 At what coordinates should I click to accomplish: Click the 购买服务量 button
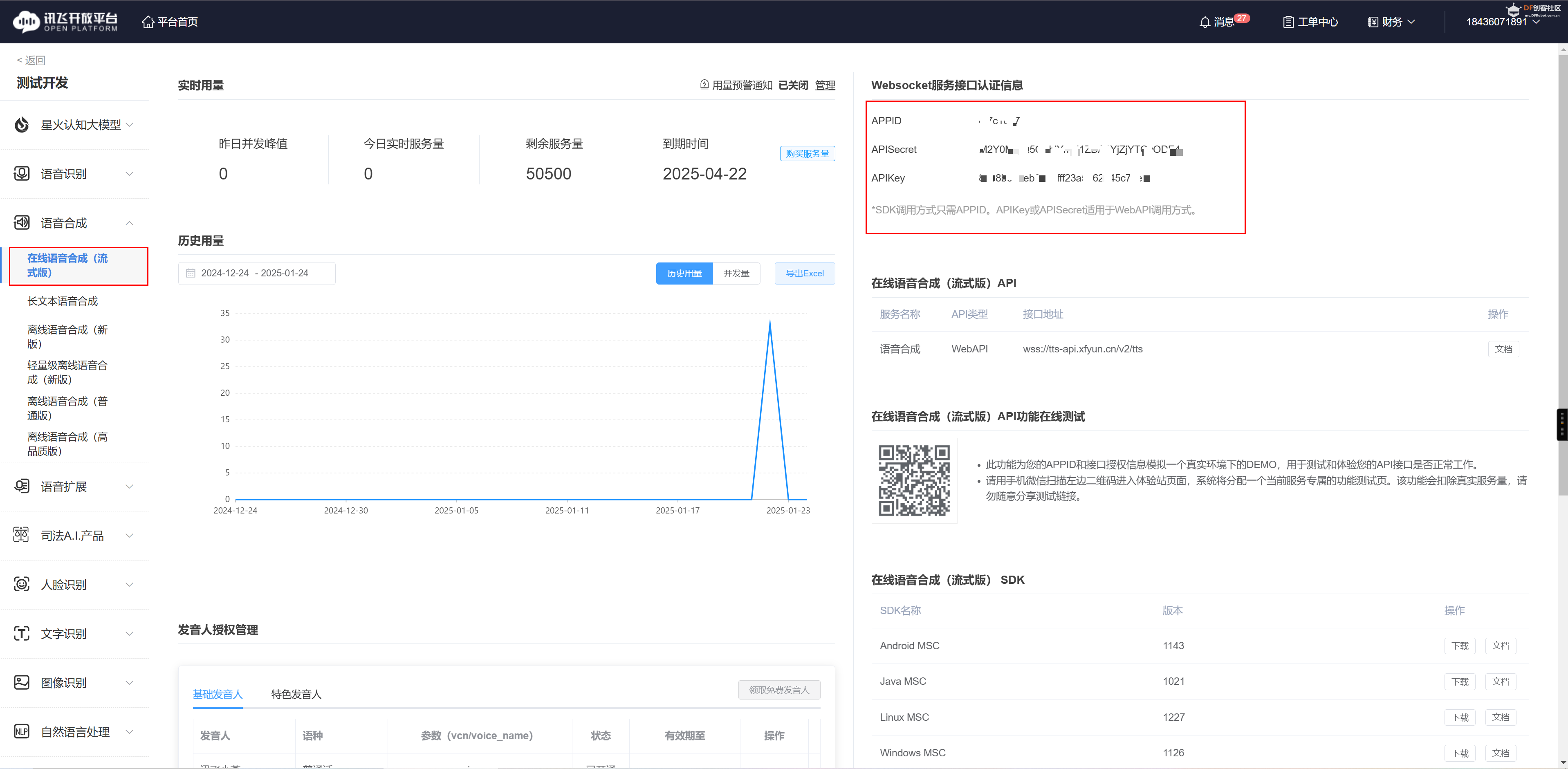point(807,153)
